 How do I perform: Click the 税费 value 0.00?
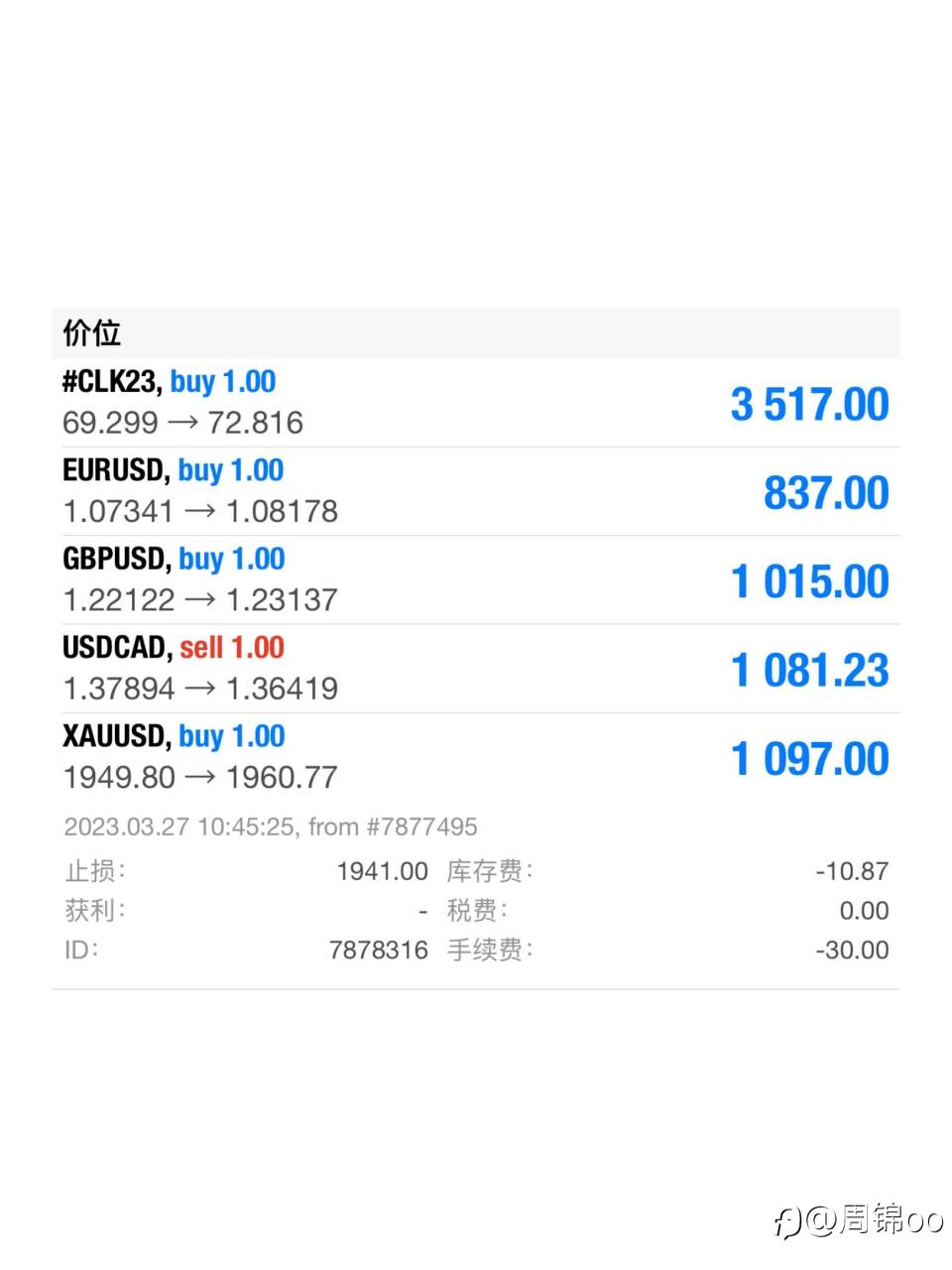click(x=864, y=911)
